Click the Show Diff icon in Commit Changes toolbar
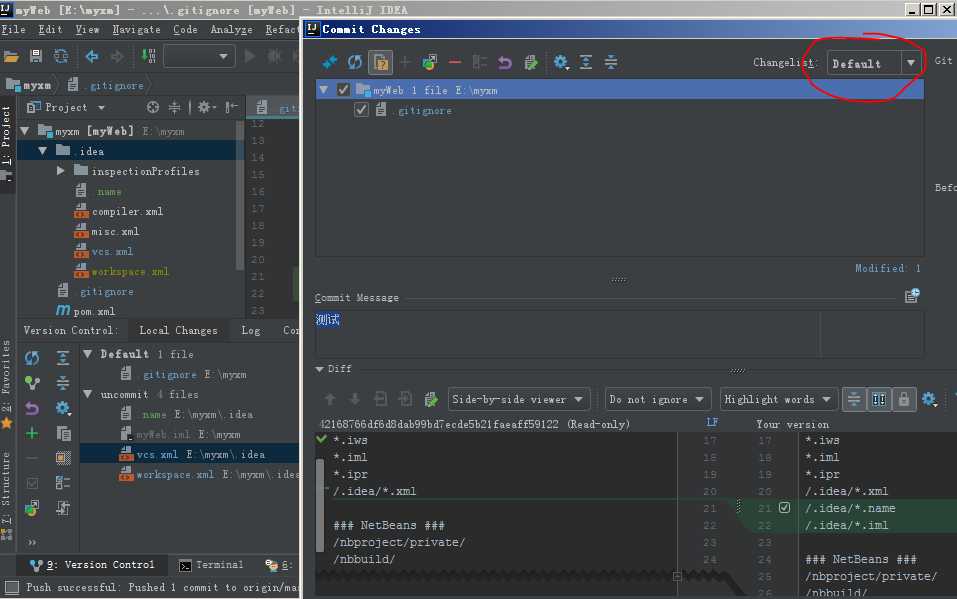Image resolution: width=957 pixels, height=599 pixels. tap(329, 62)
